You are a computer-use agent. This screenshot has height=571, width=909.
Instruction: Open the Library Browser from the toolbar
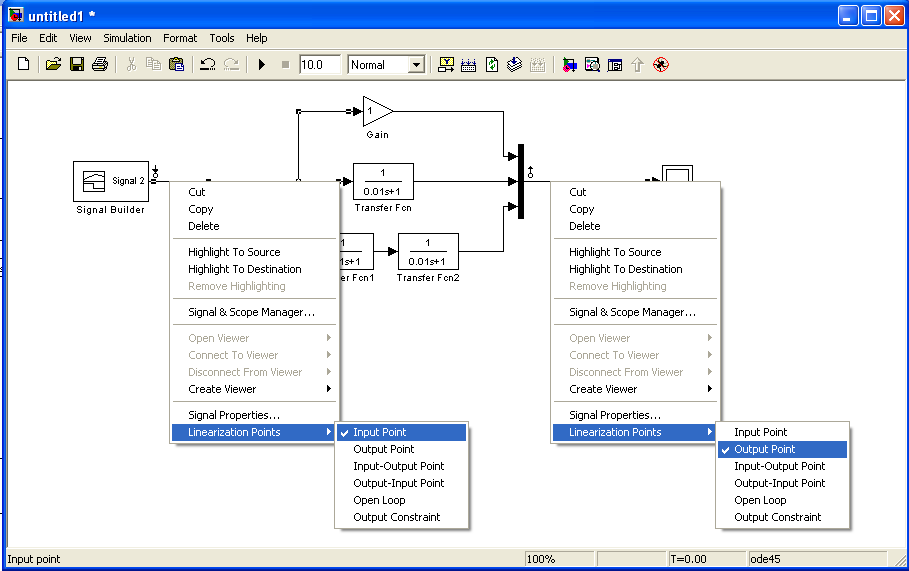[568, 65]
